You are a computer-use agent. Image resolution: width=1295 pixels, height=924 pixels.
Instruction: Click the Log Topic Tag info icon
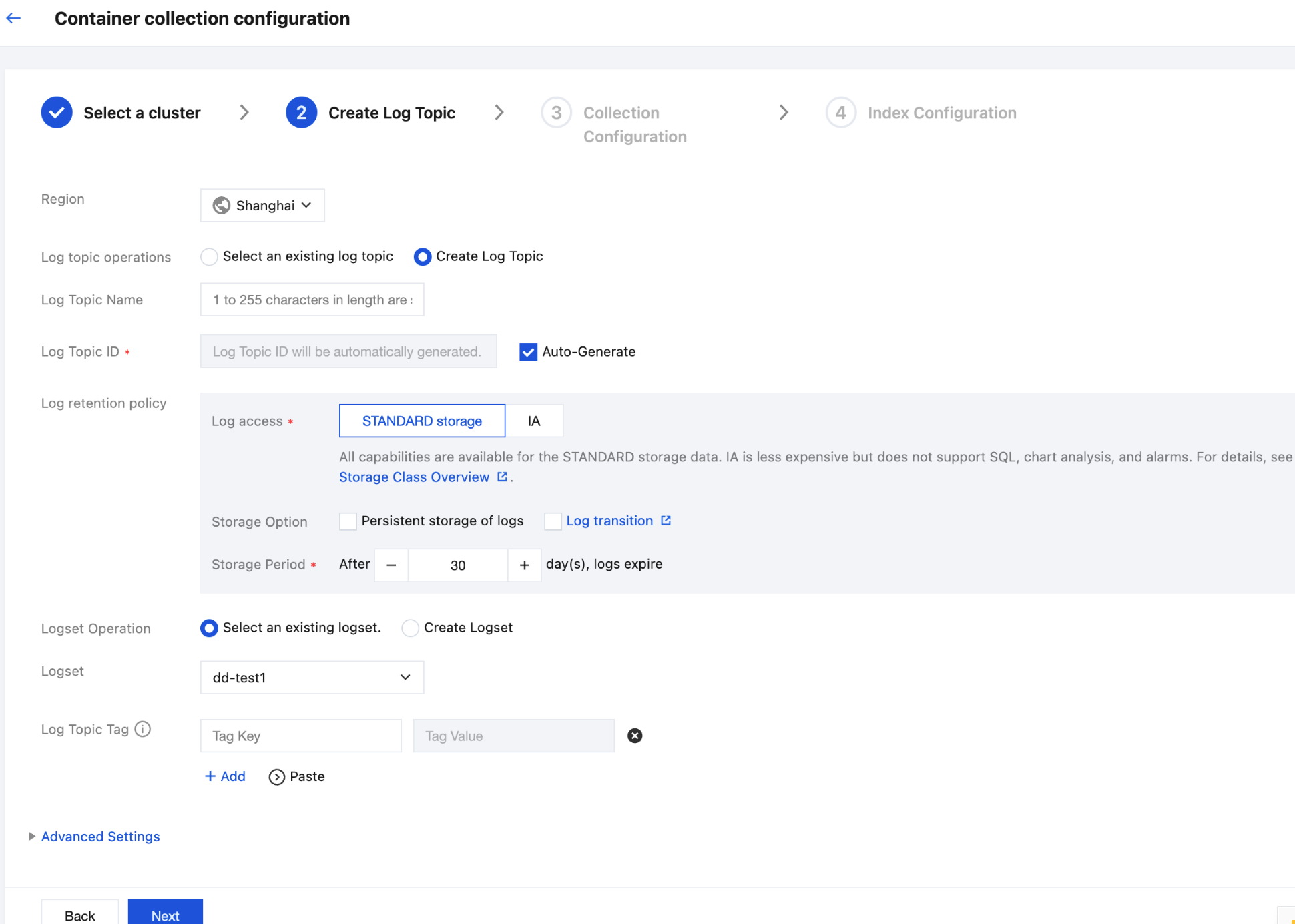pos(142,729)
